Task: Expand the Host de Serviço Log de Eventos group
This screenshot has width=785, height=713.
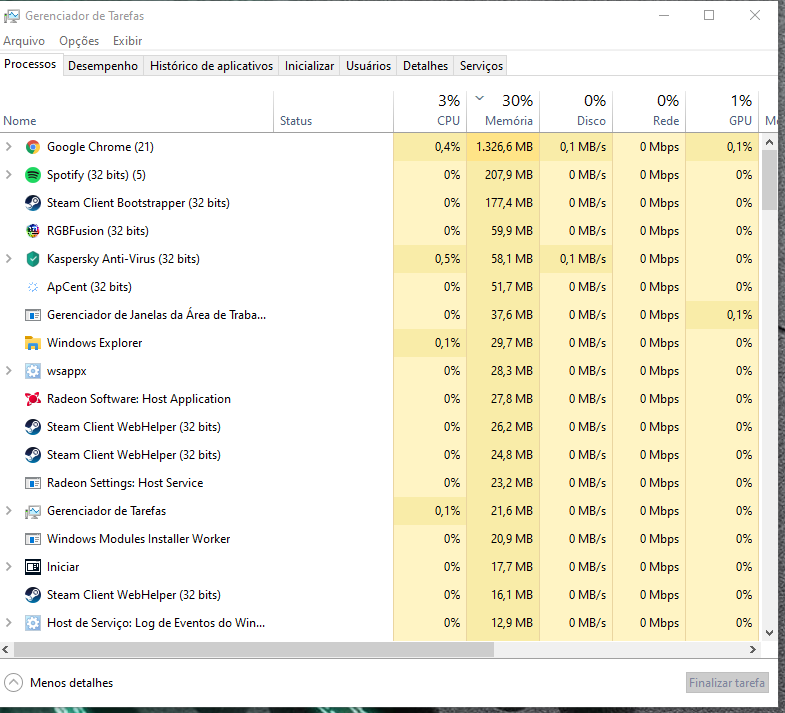Action: pos(9,623)
